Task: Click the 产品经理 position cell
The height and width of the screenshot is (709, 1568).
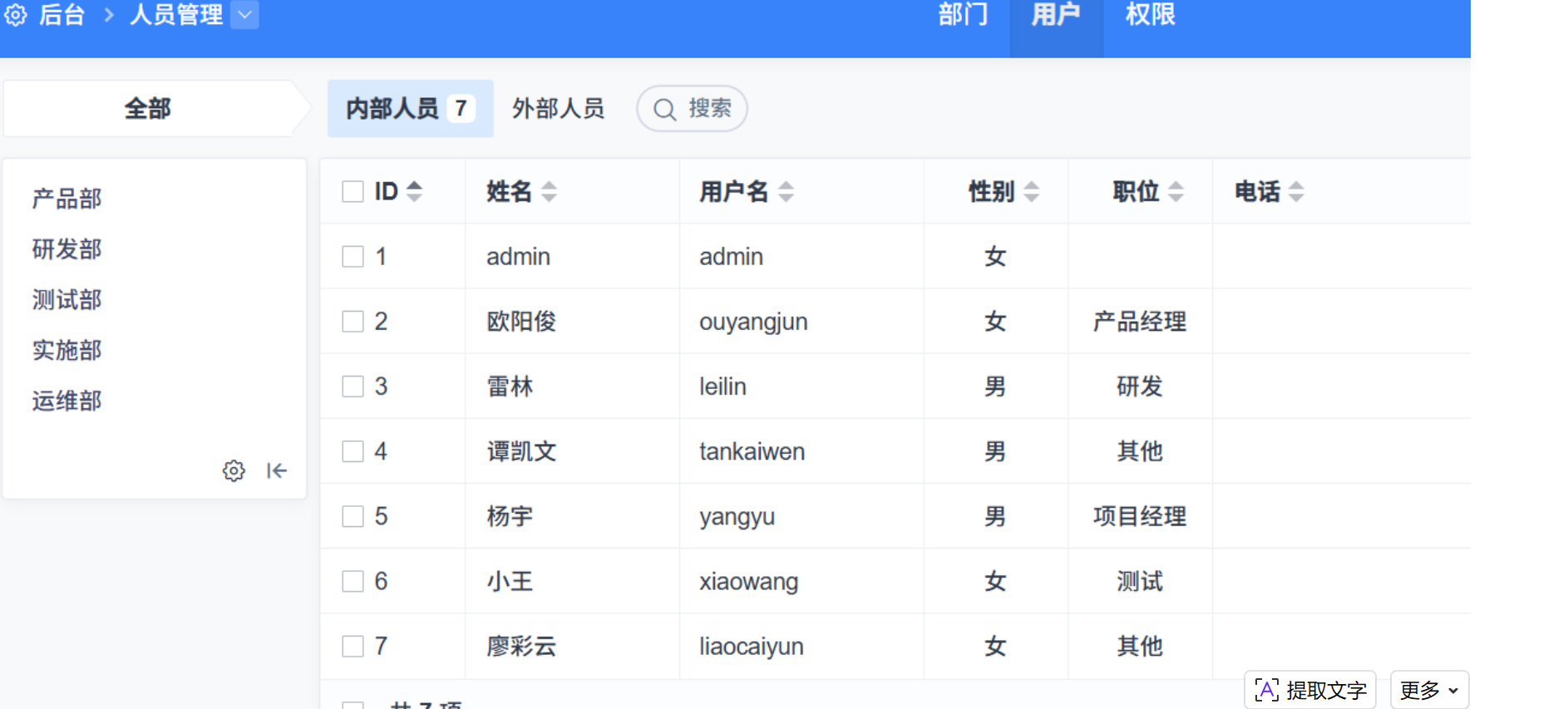Action: tap(1140, 322)
